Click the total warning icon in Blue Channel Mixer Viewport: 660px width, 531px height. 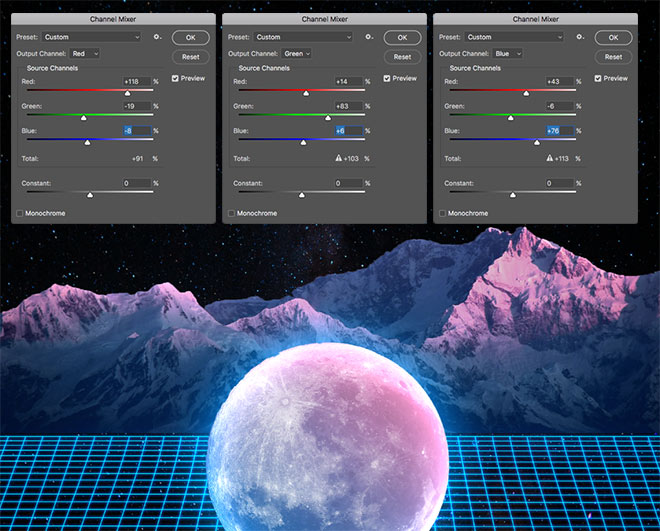[x=550, y=158]
